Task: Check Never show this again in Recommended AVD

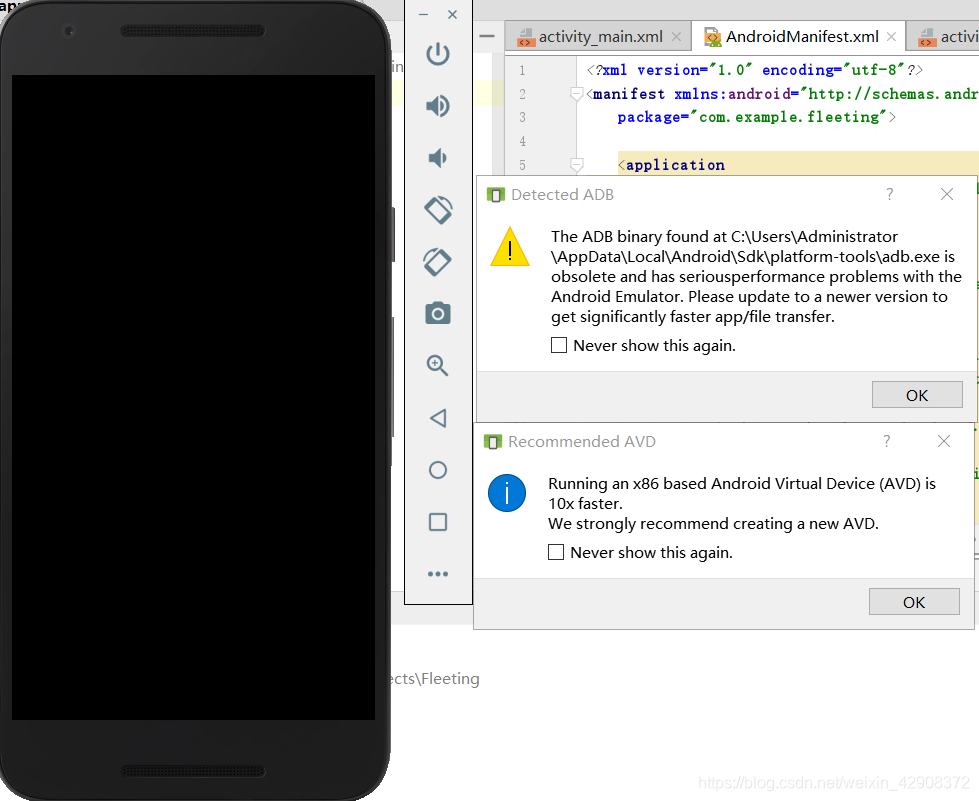Action: 556,551
